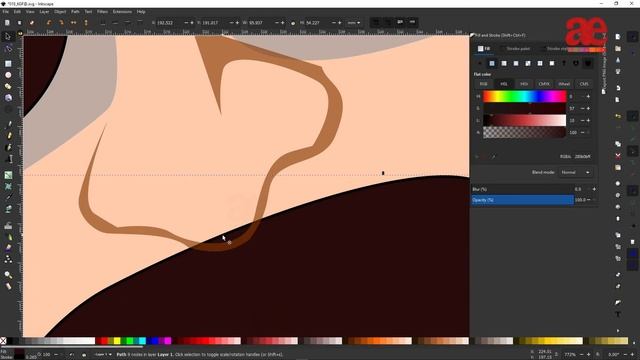Click the Undo icon in right command bar
The width and height of the screenshot is (640, 360).
618,116
